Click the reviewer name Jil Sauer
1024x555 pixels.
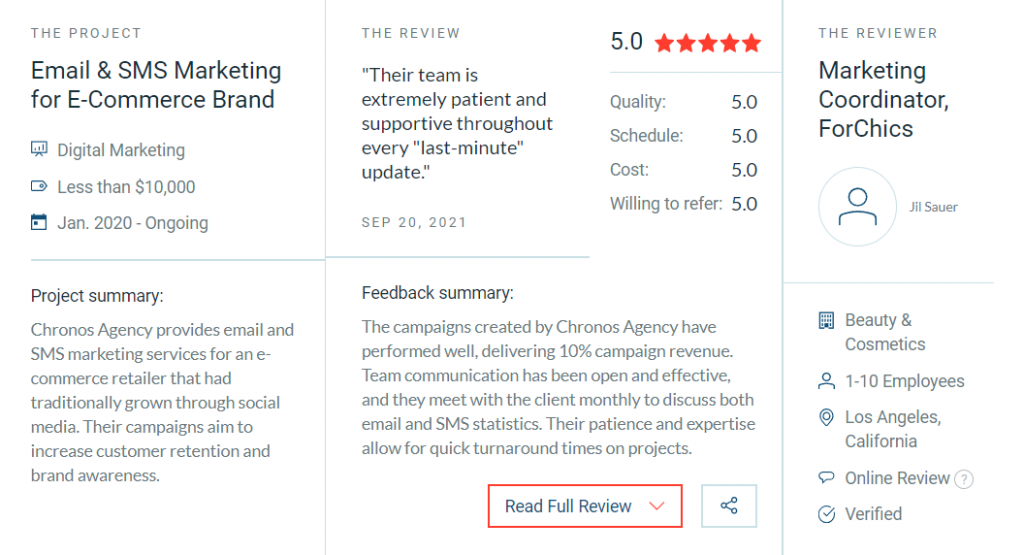tap(933, 207)
